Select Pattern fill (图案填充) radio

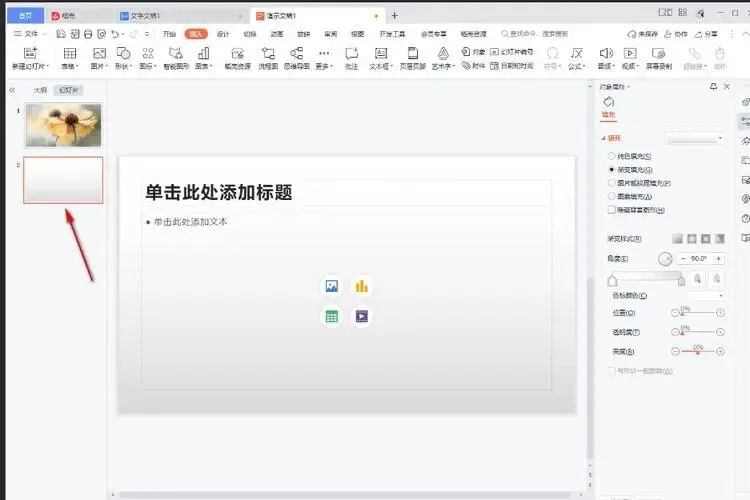(x=611, y=196)
